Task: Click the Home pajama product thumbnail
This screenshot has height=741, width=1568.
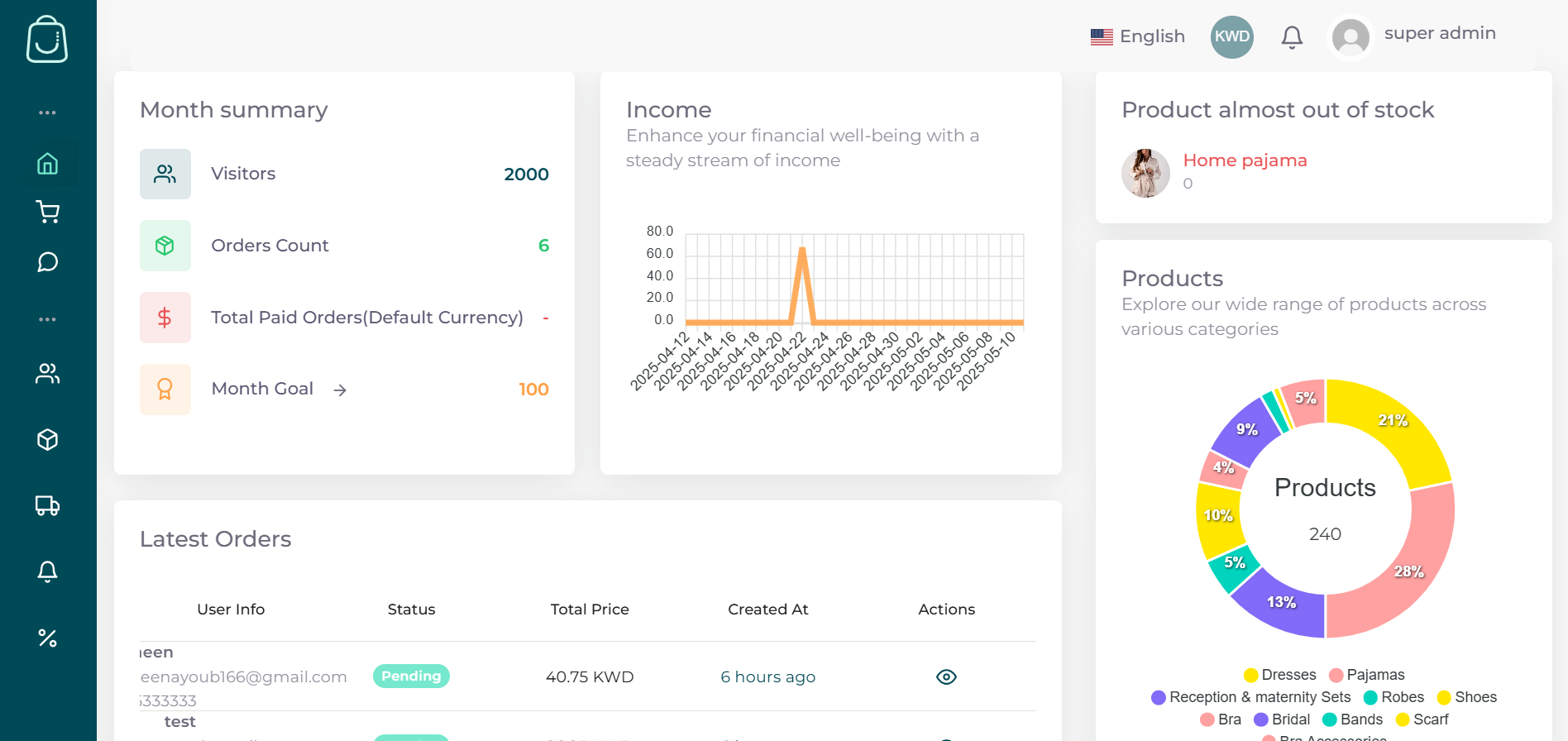Action: (1145, 174)
